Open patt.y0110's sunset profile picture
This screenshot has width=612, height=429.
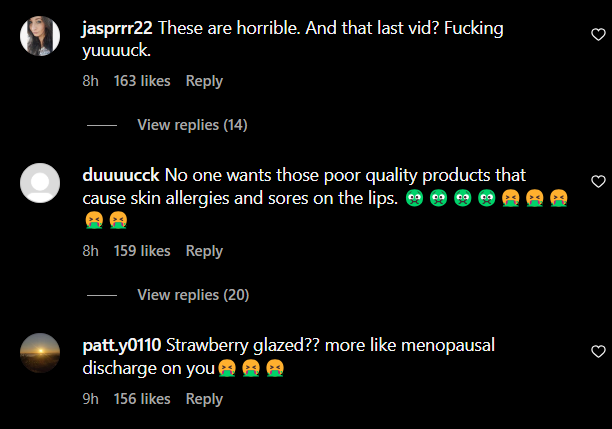[x=40, y=353]
